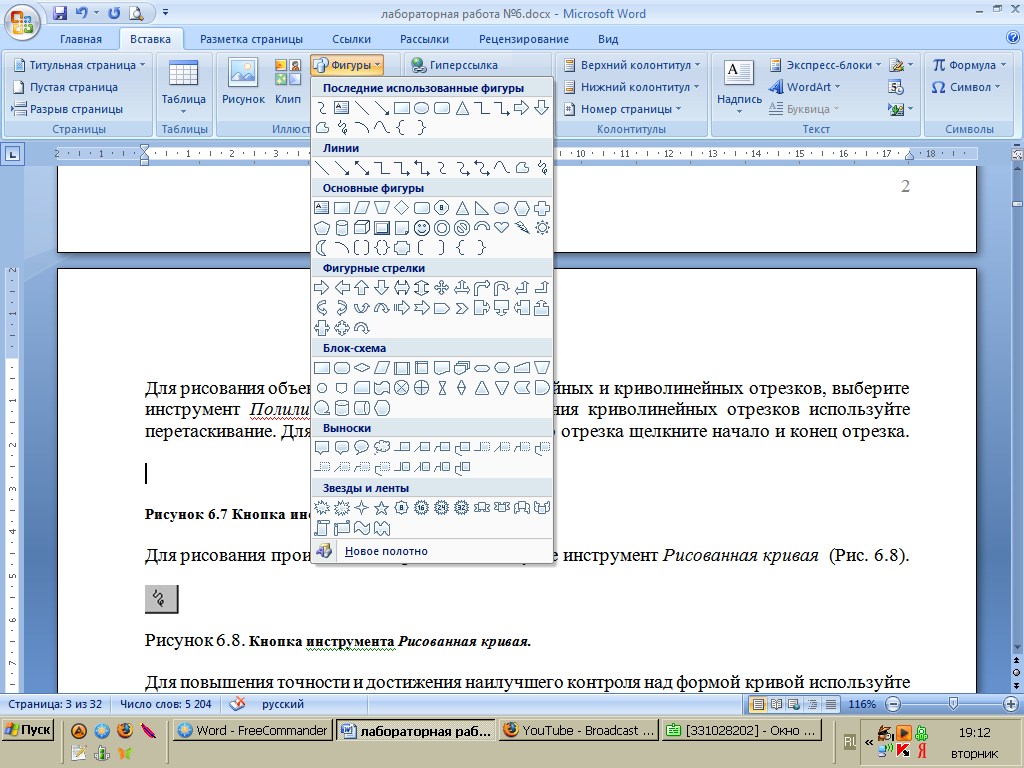This screenshot has height=768, width=1024.
Task: Open Microsoft Office Help question mark
Action: [x=1012, y=39]
